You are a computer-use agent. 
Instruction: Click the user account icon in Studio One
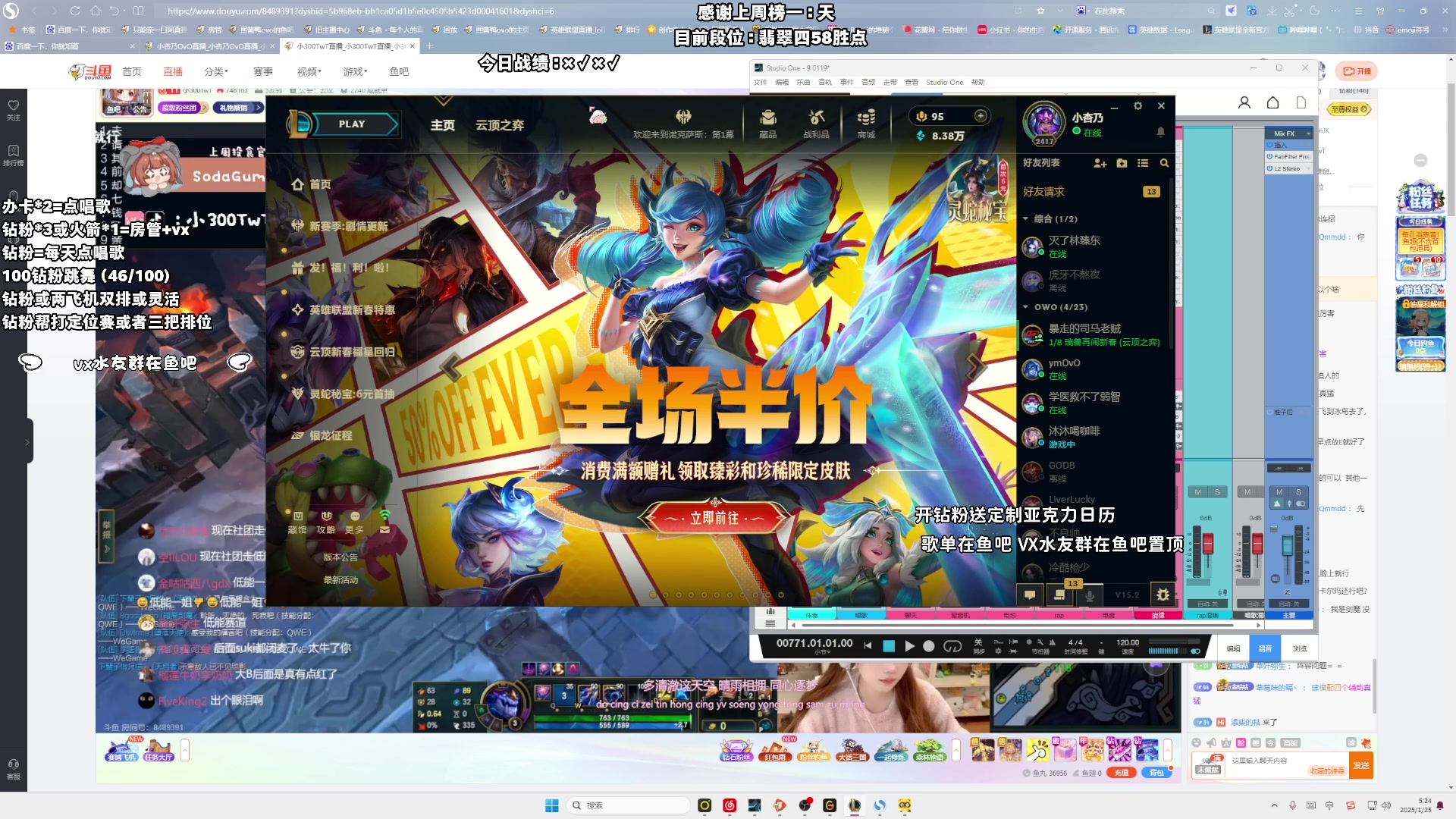point(1244,102)
